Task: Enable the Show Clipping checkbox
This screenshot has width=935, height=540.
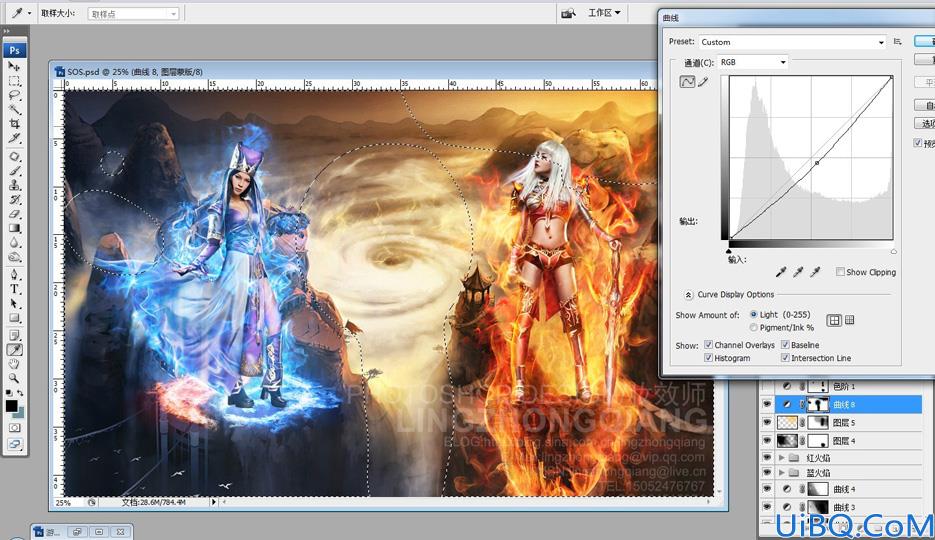Action: tap(840, 272)
